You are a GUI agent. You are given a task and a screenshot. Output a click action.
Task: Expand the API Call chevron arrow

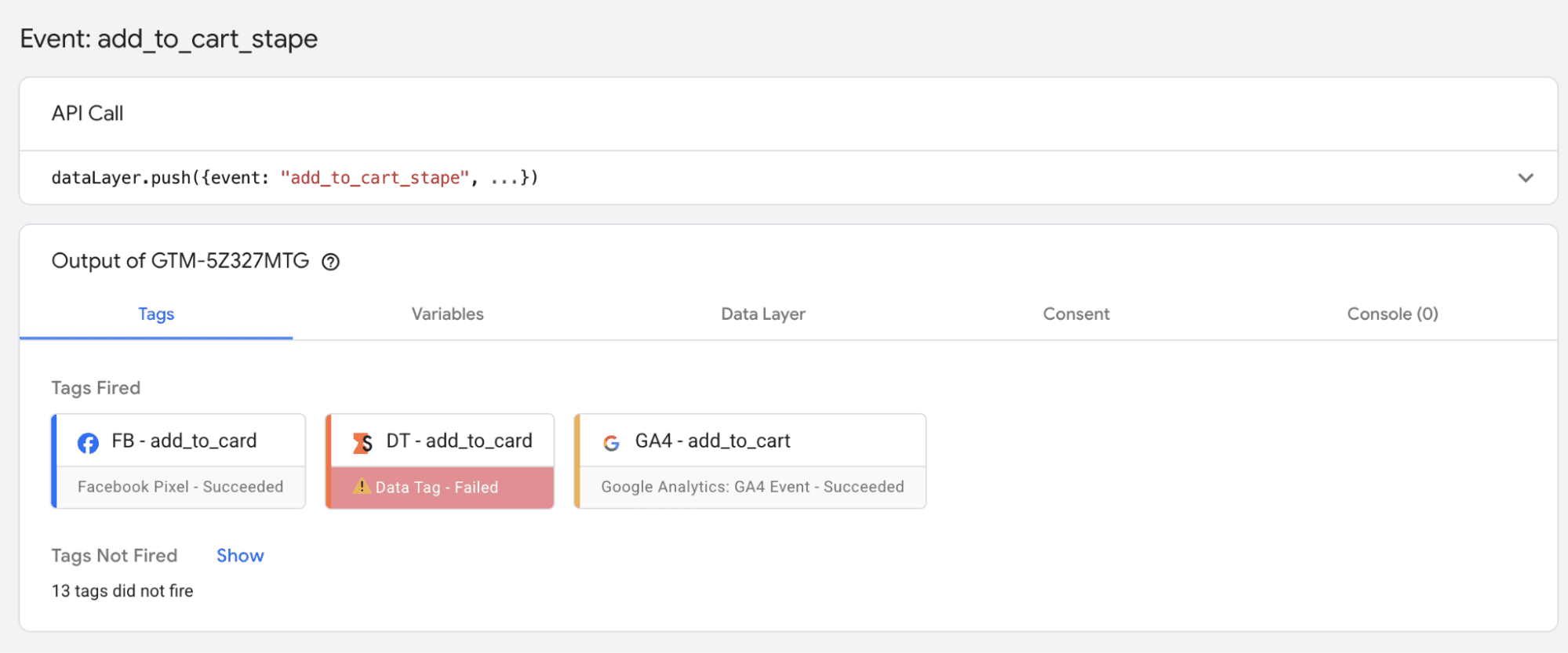tap(1525, 178)
